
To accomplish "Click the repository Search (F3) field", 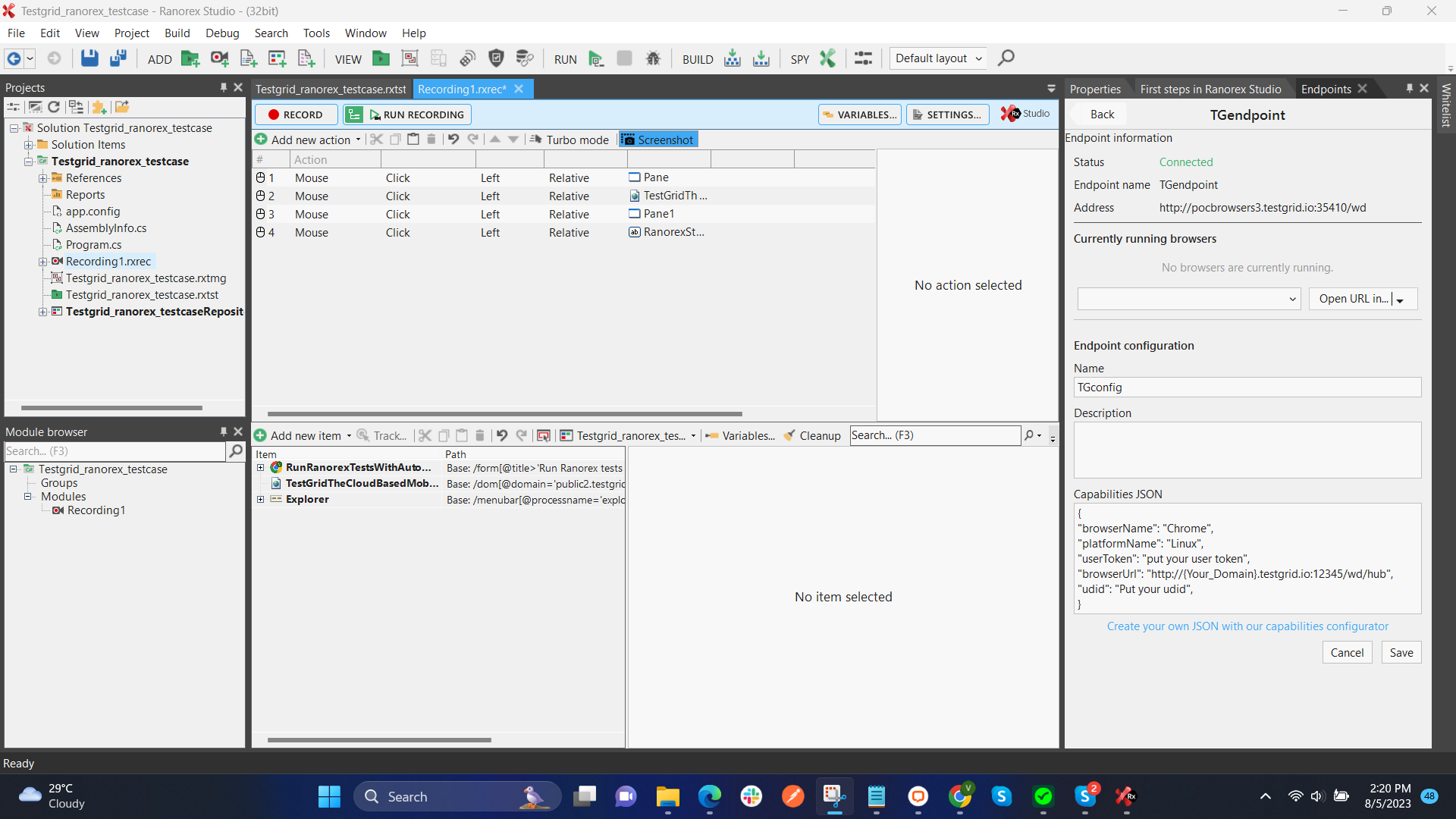I will coord(935,435).
